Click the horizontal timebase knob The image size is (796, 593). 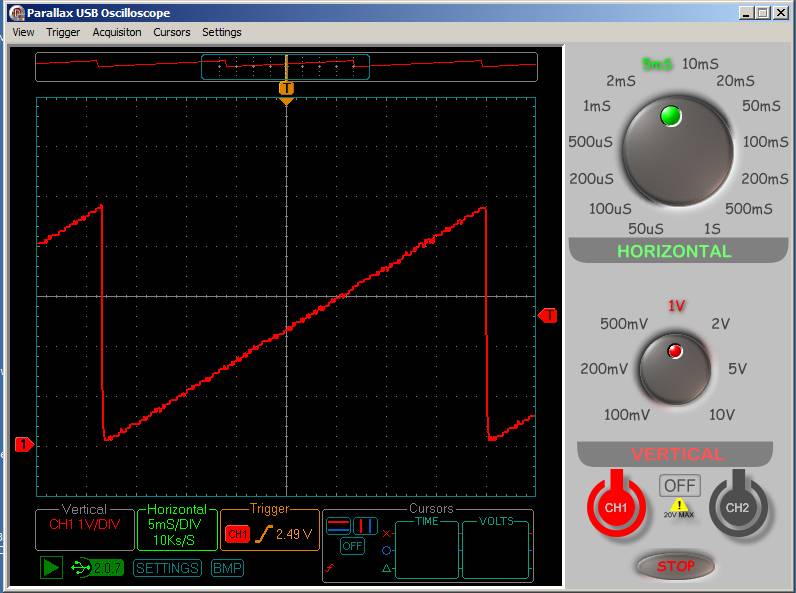pyautogui.click(x=678, y=151)
